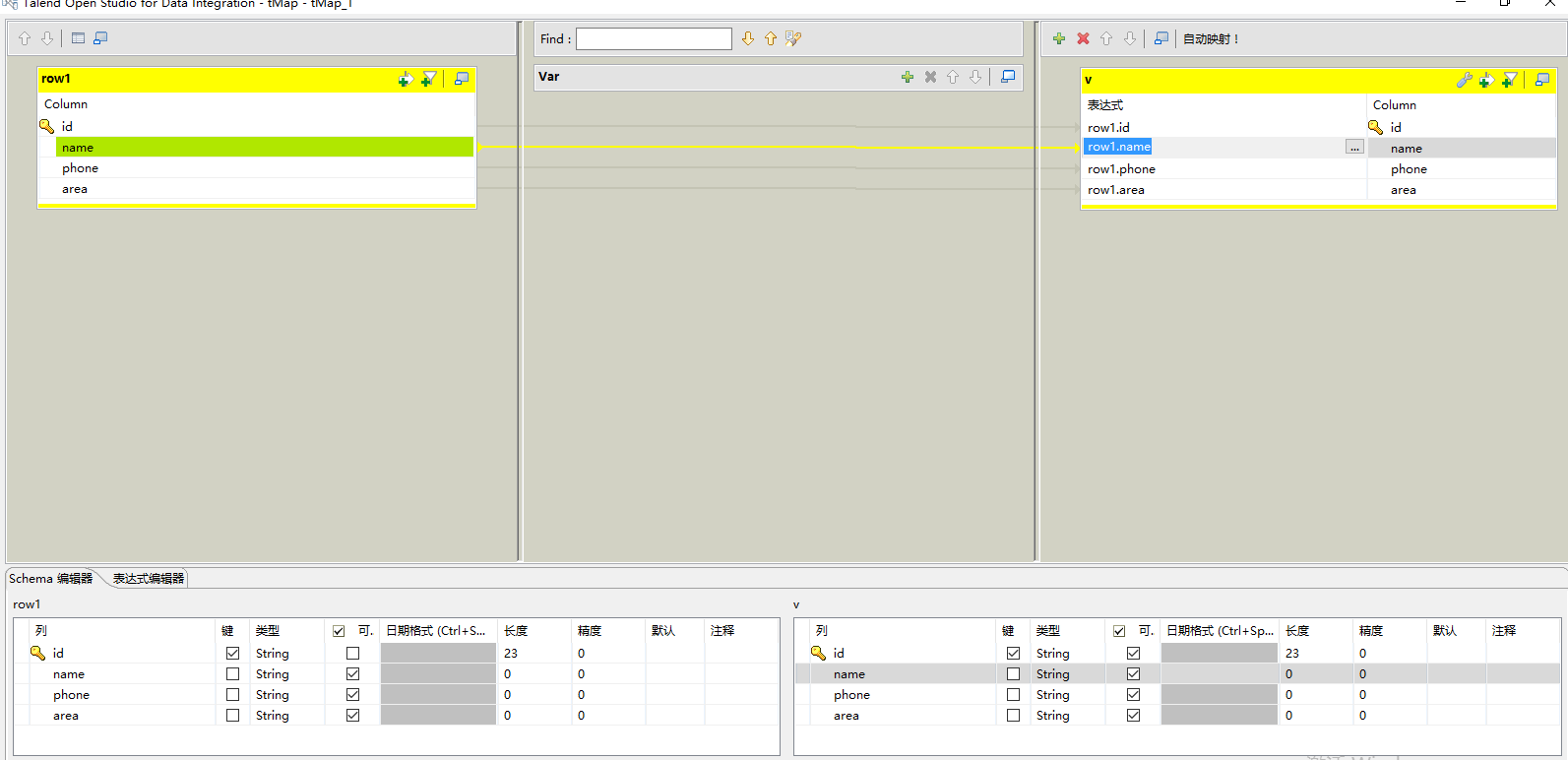Toggle the key checkbox for id in row1 schema
Viewport: 1568px width, 760px height.
(232, 653)
